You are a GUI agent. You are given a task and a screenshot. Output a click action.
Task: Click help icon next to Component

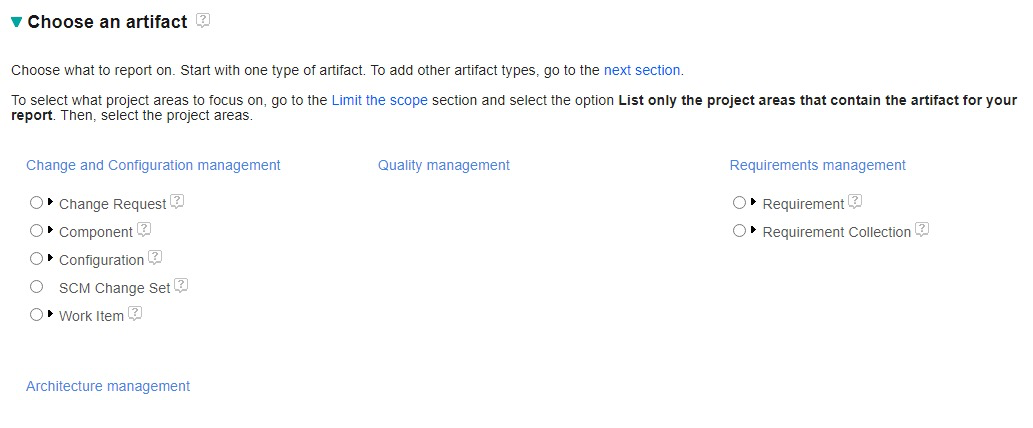pos(144,229)
